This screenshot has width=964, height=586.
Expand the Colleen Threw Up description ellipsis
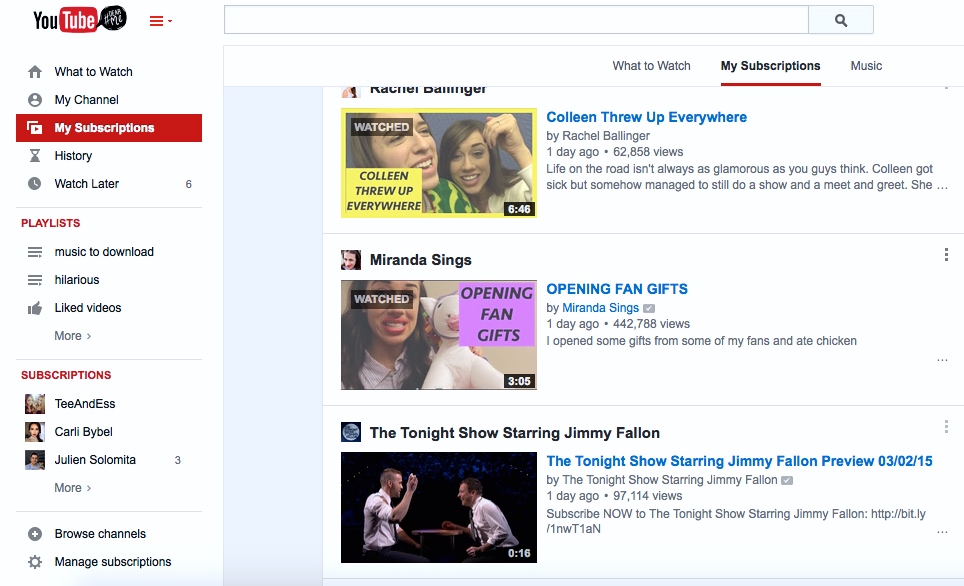(942, 186)
